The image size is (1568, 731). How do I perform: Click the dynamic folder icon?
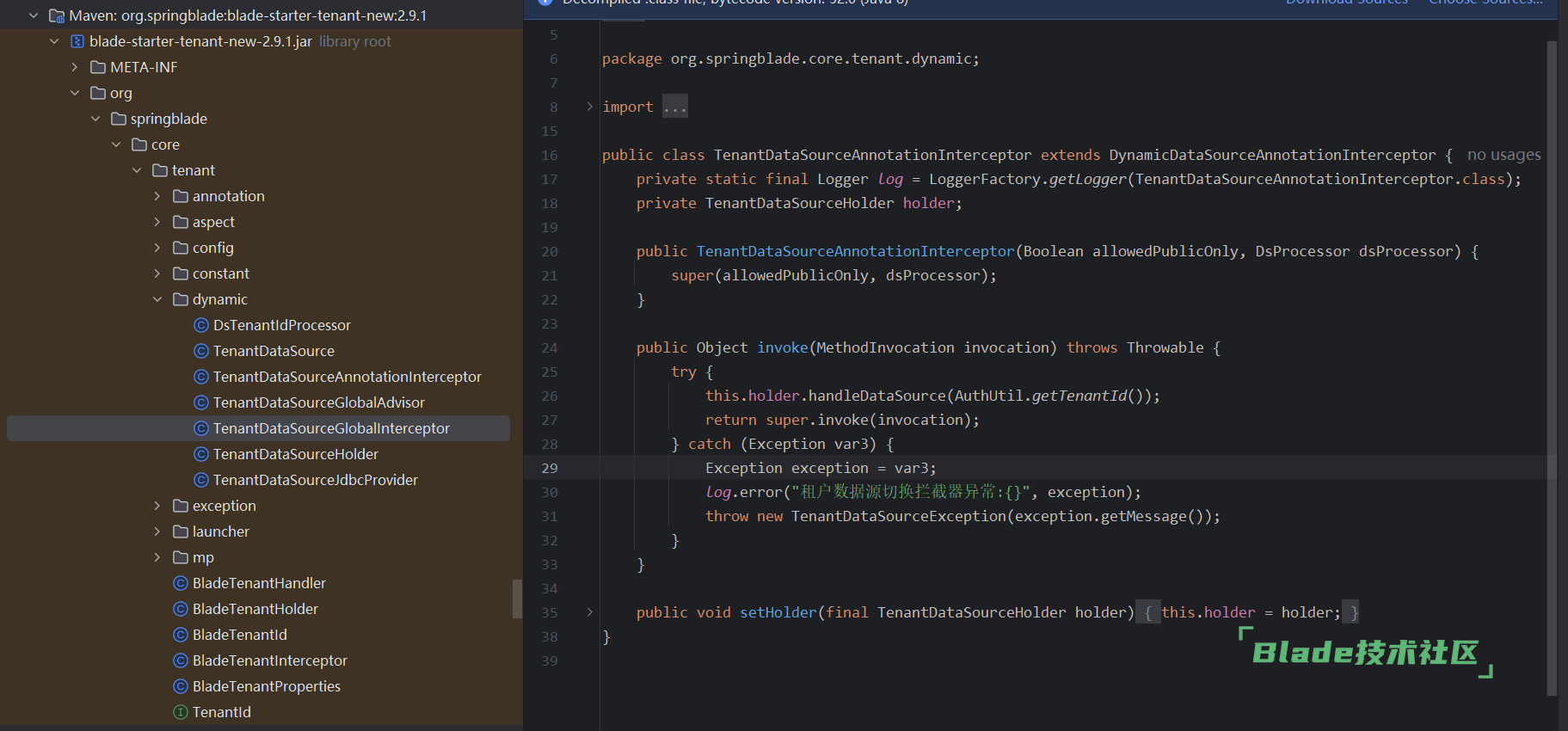[181, 299]
